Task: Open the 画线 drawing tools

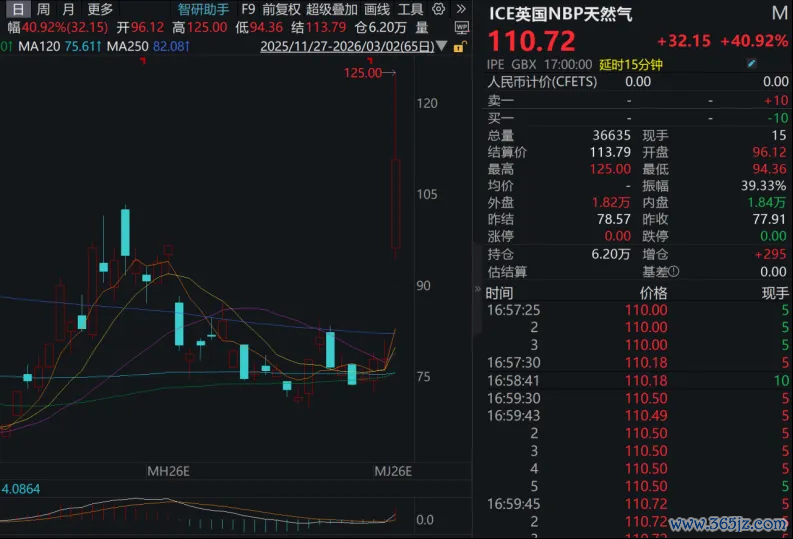Action: (377, 9)
